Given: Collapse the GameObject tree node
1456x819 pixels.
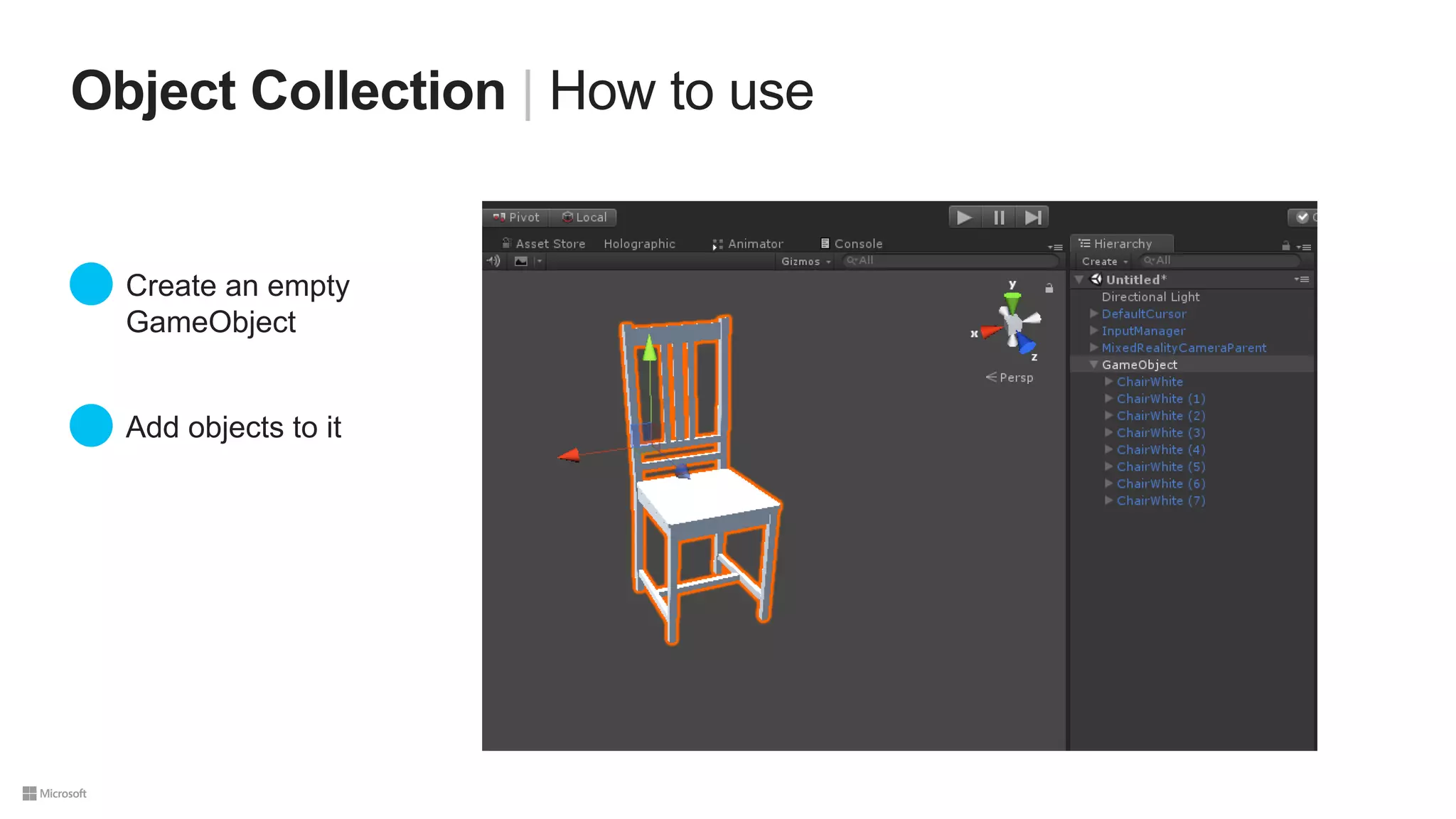Looking at the screenshot, I should (x=1093, y=365).
